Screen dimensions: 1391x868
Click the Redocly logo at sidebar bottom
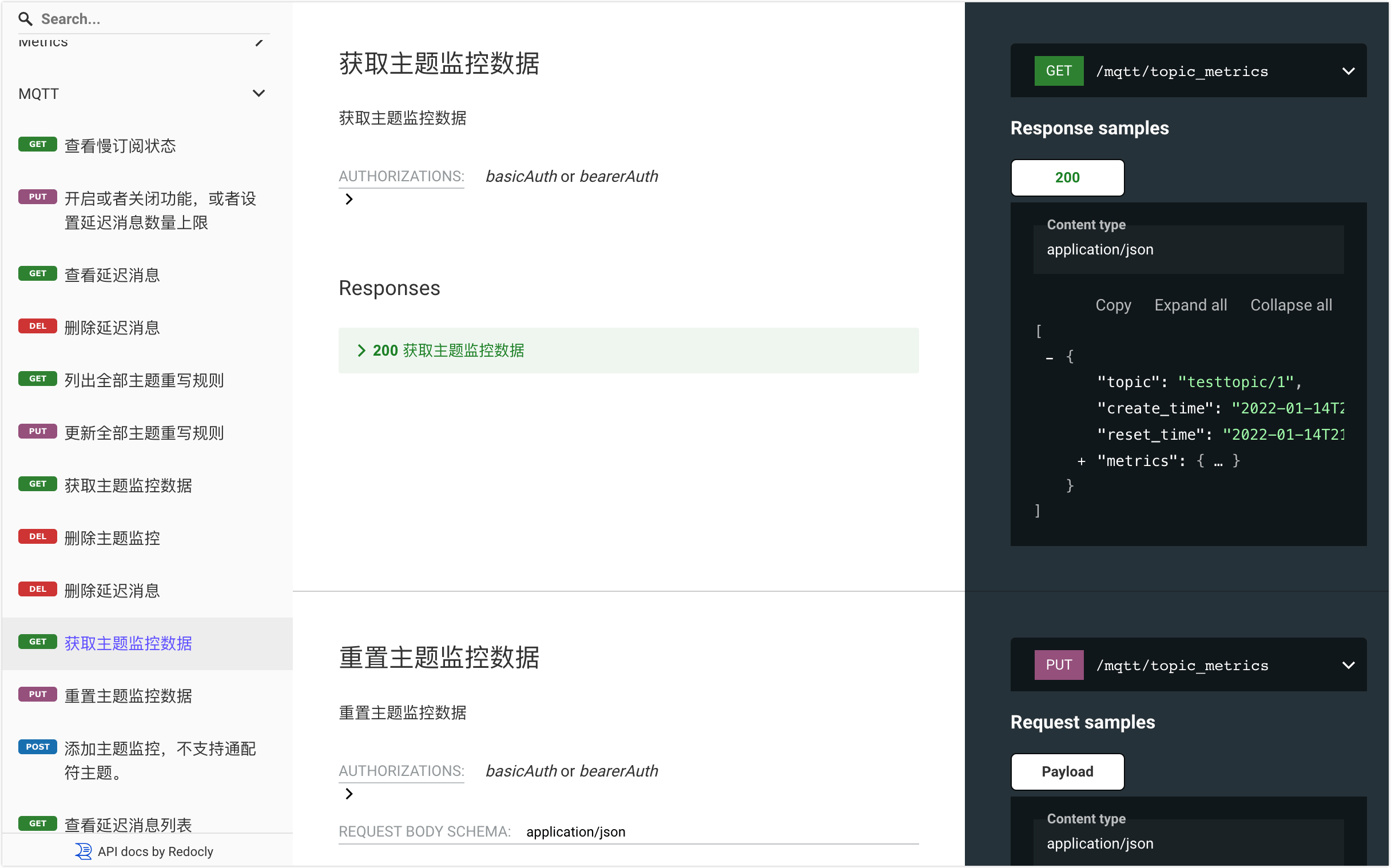pyautogui.click(x=83, y=851)
